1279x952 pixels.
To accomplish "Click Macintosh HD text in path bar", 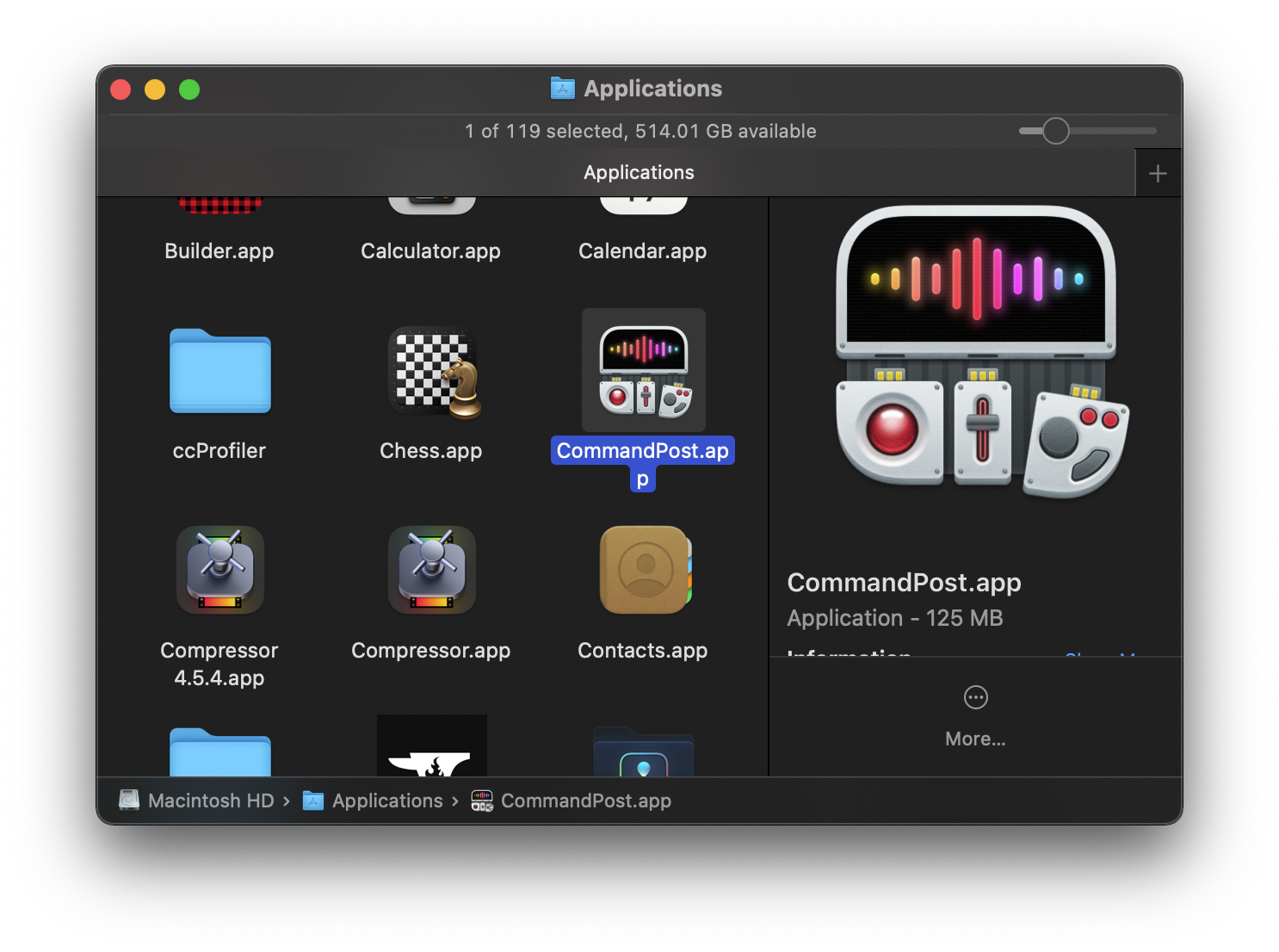I will pos(211,801).
